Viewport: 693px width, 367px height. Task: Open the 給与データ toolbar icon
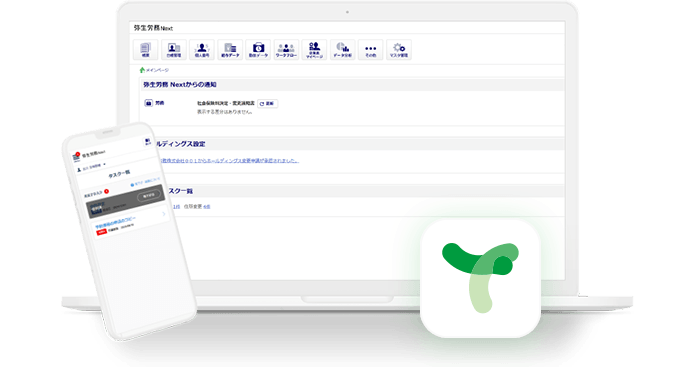click(230, 50)
